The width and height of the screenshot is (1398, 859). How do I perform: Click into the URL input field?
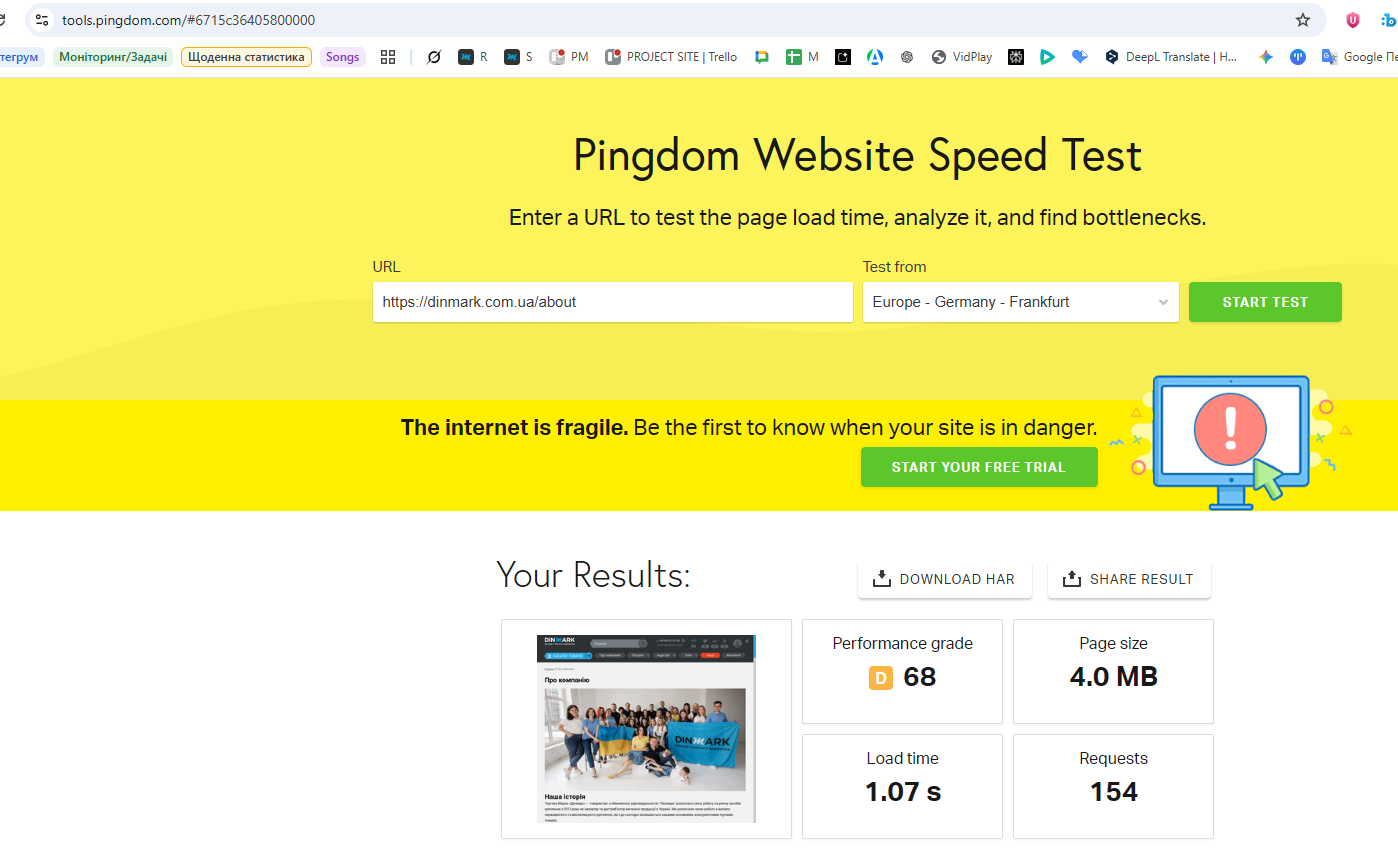click(x=612, y=302)
